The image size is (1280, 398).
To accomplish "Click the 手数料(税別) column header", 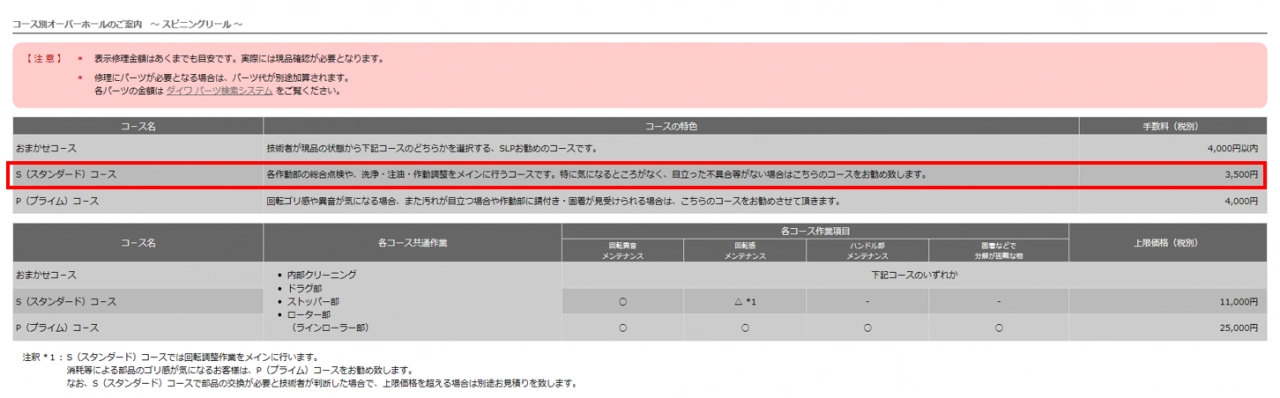I will (1172, 127).
